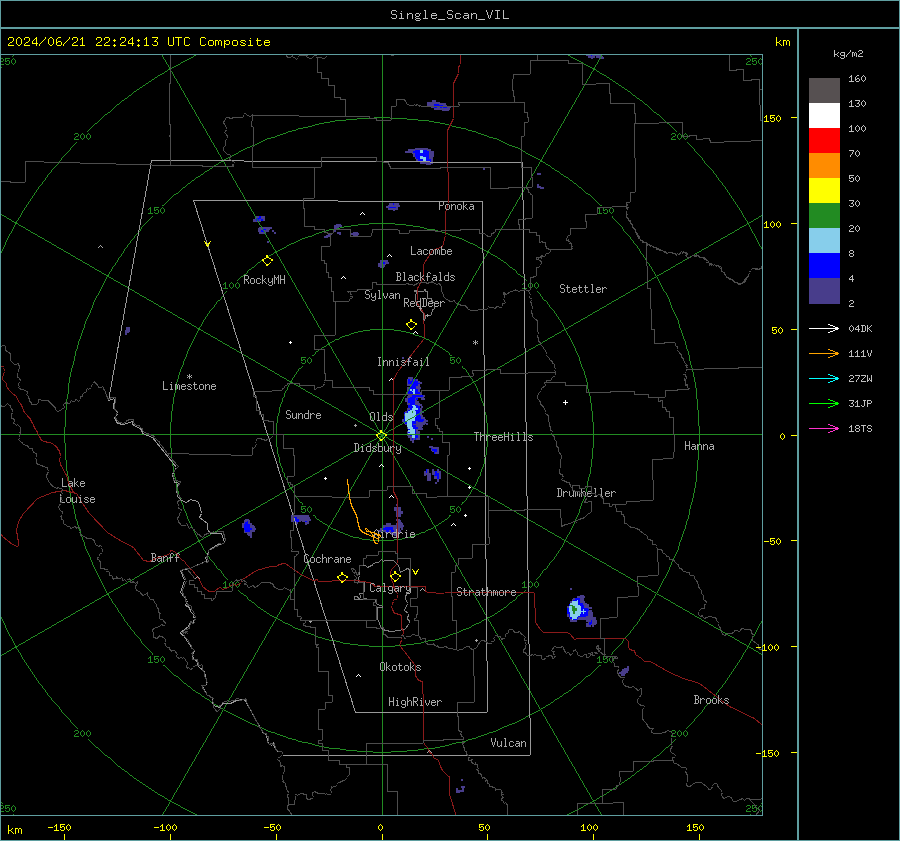The height and width of the screenshot is (841, 900).
Task: Click the Cochrane city label
Action: 327,559
